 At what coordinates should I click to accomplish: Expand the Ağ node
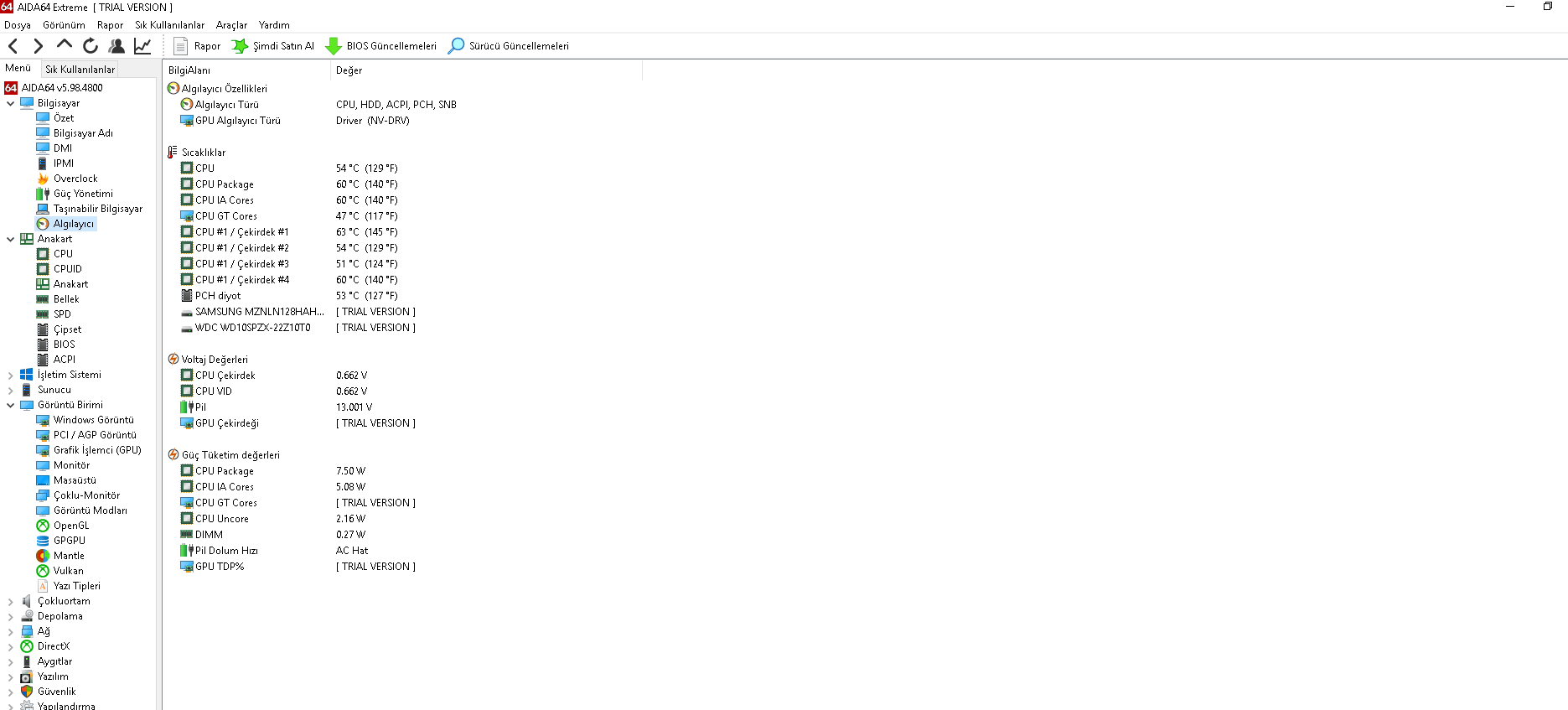[x=10, y=632]
